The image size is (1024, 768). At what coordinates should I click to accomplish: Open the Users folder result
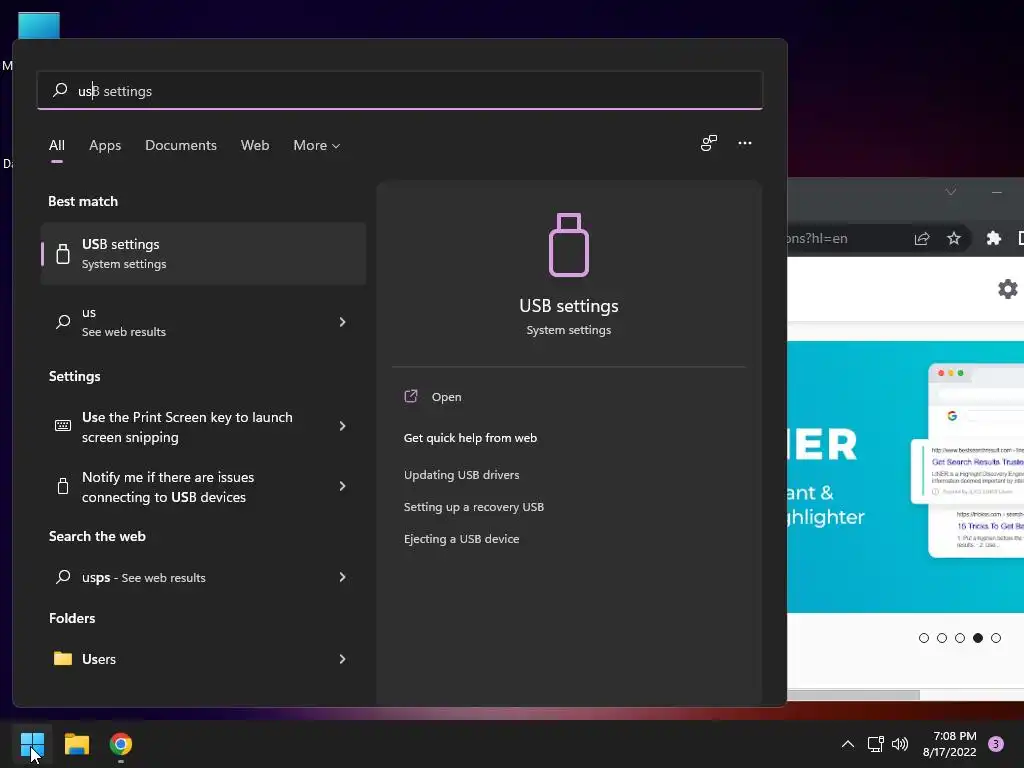203,659
